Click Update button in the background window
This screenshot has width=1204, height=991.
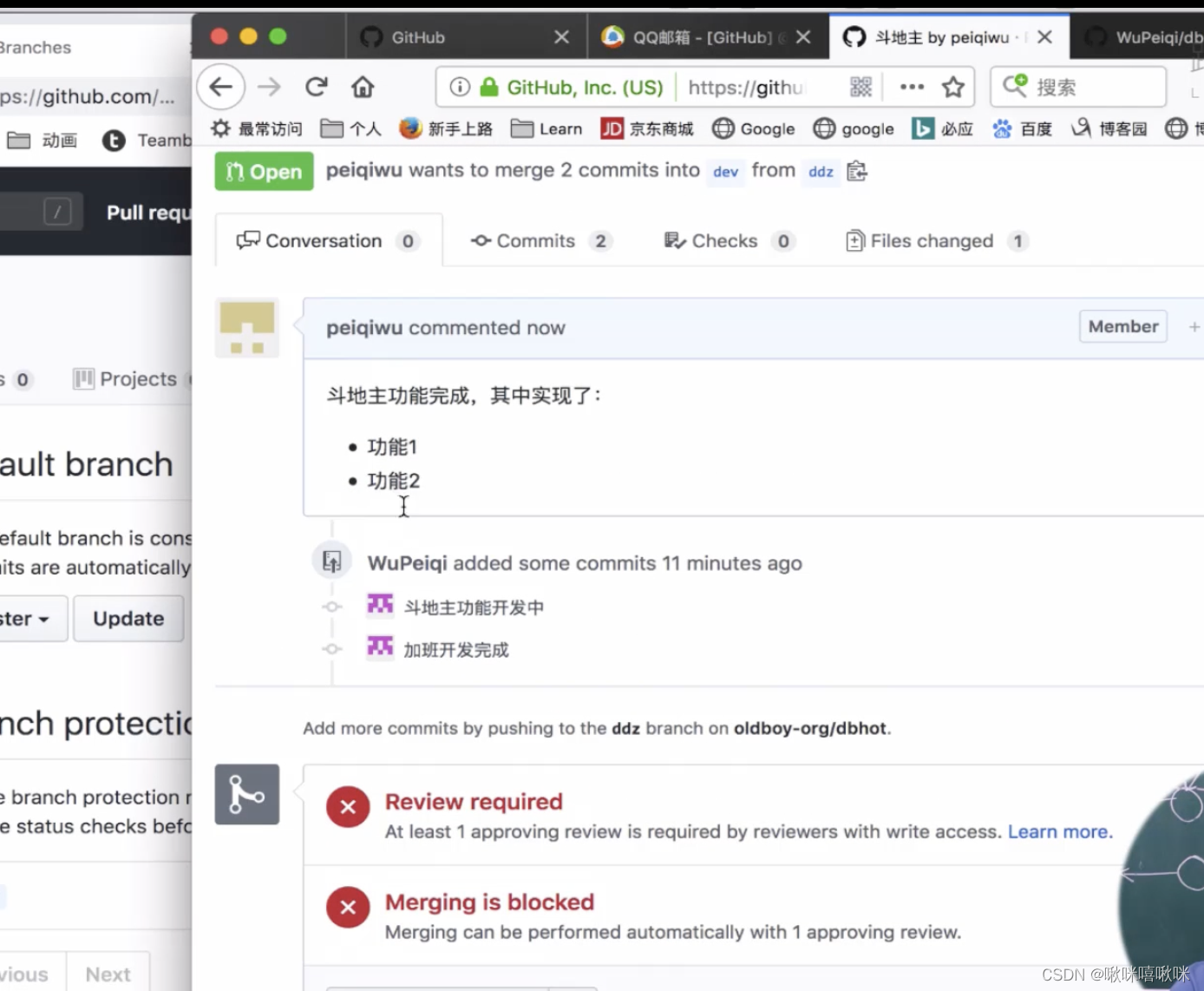pyautogui.click(x=128, y=618)
